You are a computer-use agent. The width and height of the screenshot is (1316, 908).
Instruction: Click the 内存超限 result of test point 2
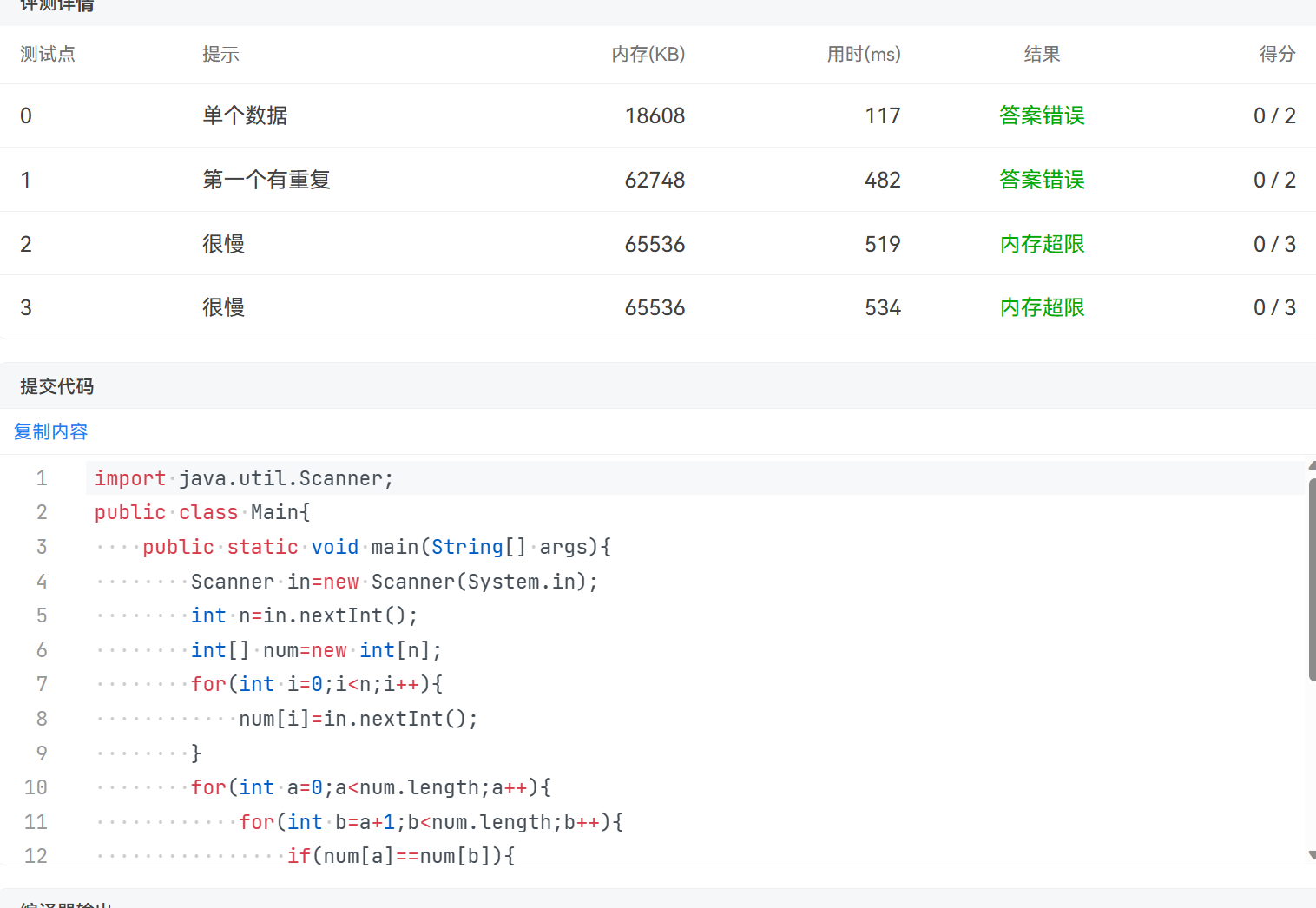pos(1042,244)
